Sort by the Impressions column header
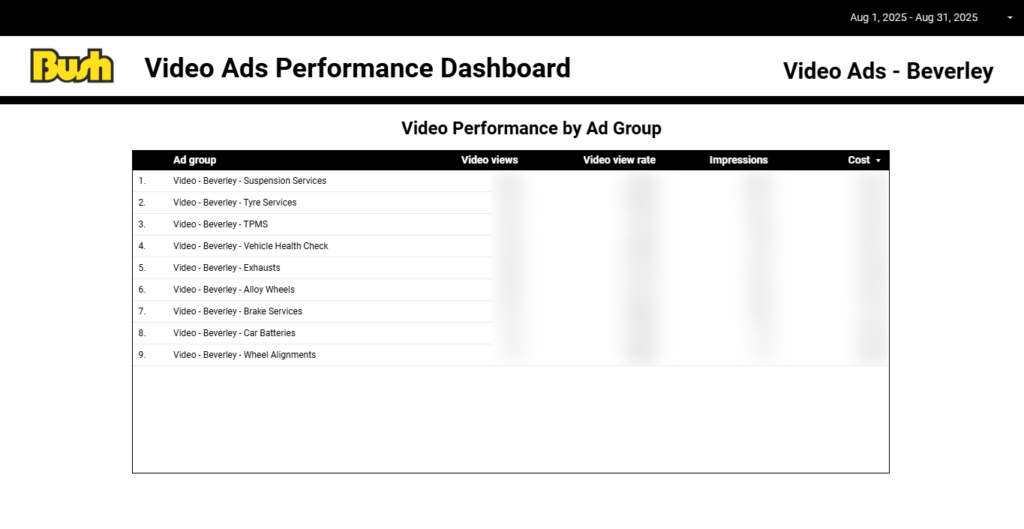This screenshot has width=1024, height=529. 738,160
